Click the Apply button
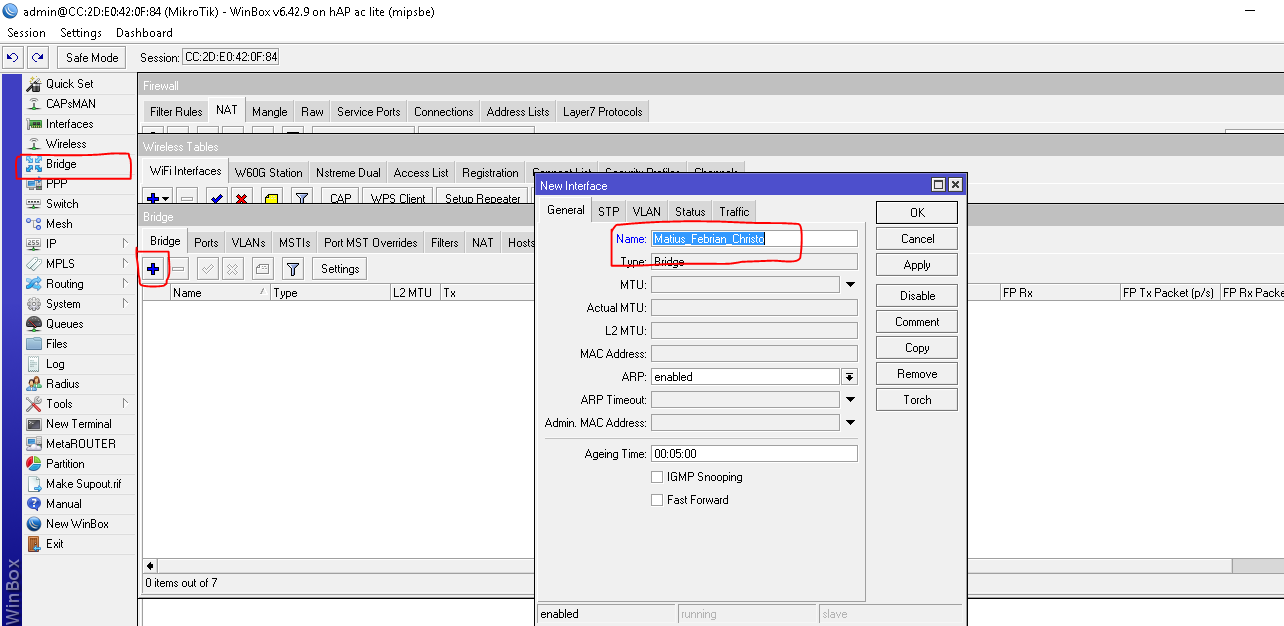The image size is (1284, 626). pos(917,265)
